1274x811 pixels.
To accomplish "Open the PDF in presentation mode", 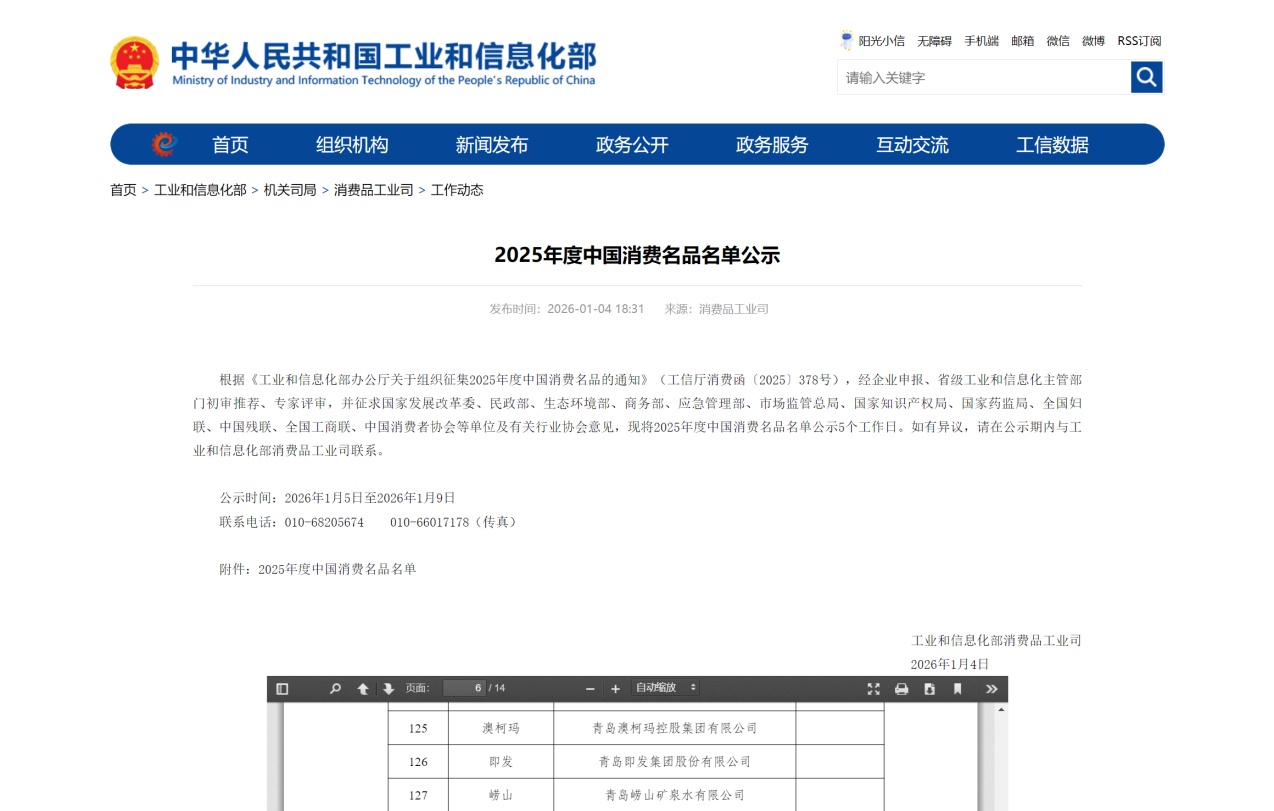I will point(873,688).
